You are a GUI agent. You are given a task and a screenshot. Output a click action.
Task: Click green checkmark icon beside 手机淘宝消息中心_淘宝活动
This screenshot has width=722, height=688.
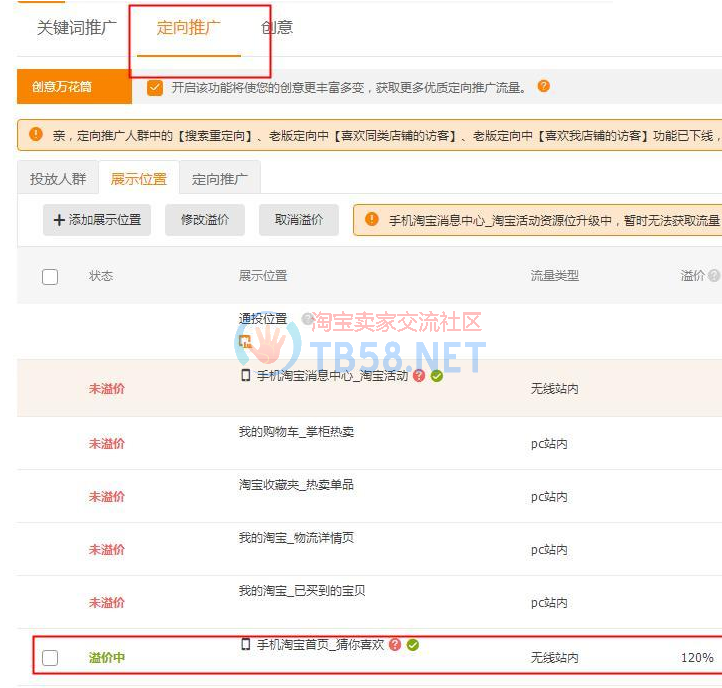[x=437, y=375]
